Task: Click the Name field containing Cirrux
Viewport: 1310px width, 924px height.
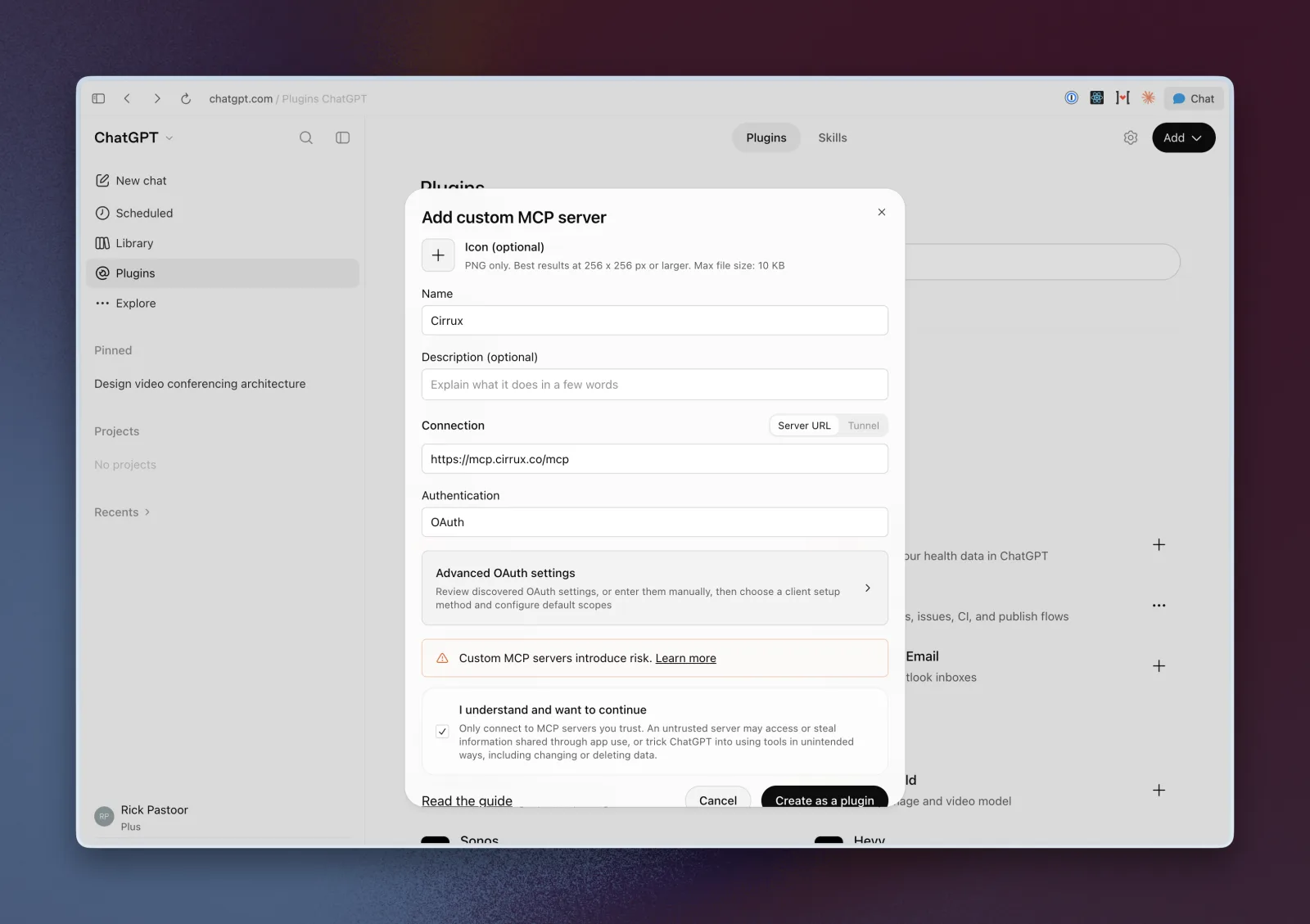Action: coord(654,321)
